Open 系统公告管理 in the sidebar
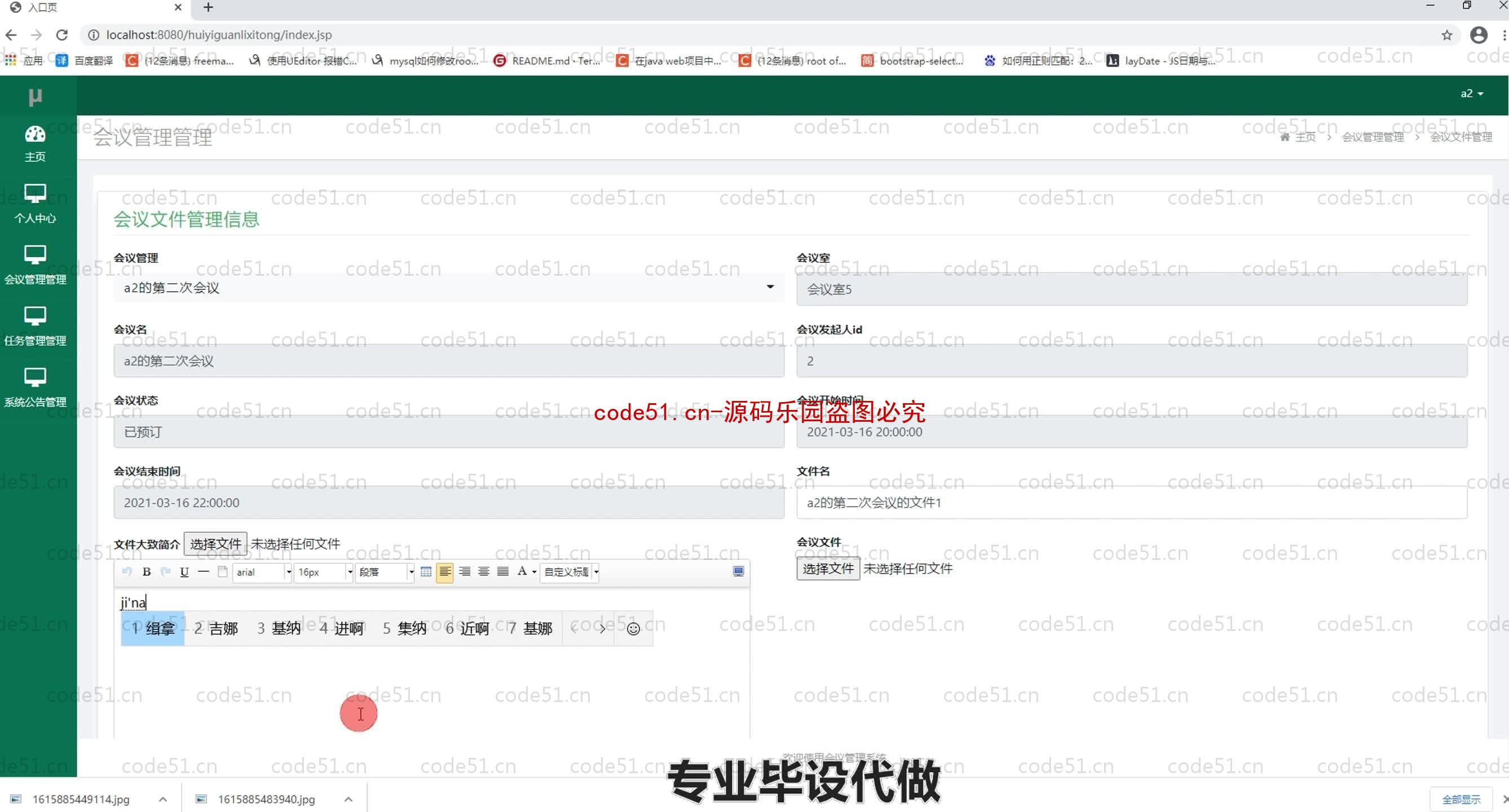The image size is (1509, 812). (x=35, y=388)
